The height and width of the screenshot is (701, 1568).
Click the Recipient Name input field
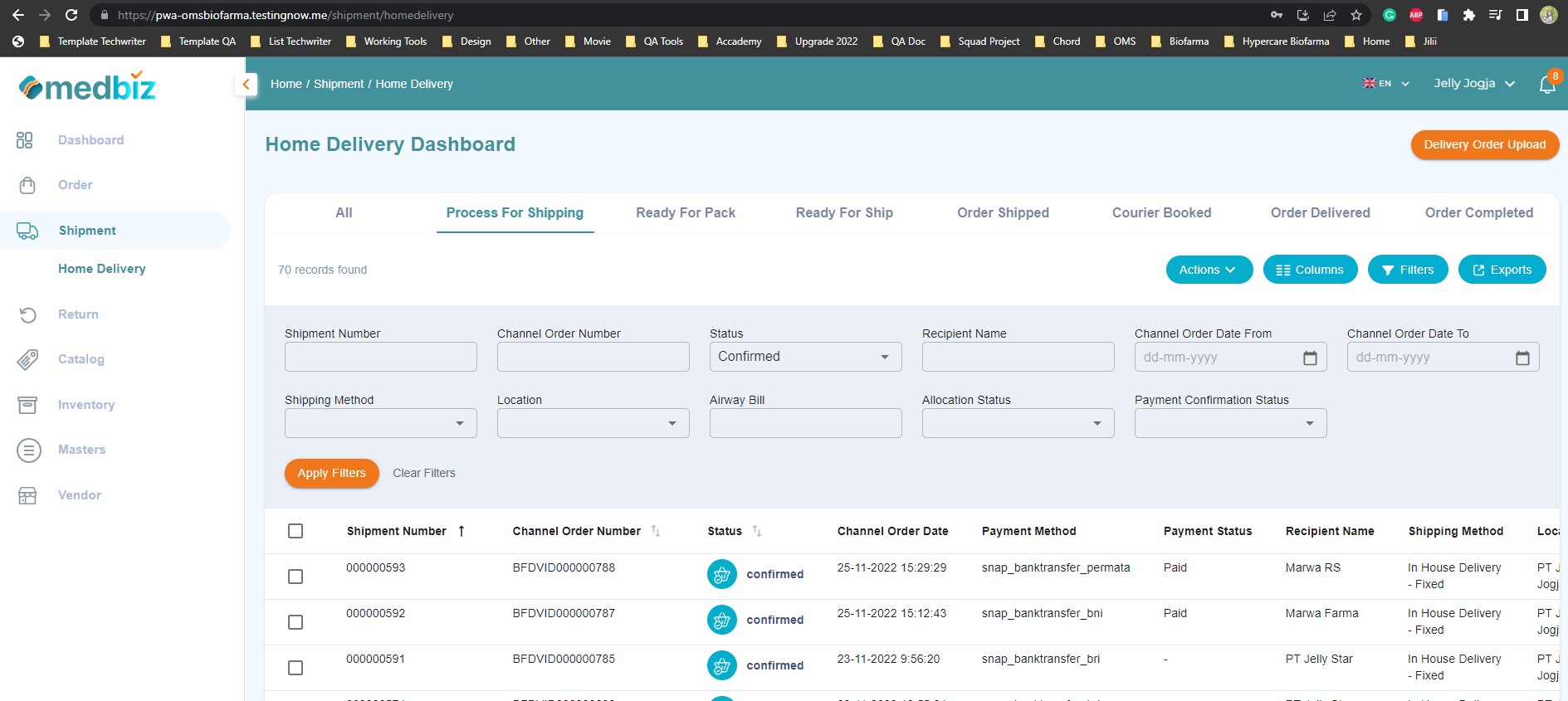1018,357
